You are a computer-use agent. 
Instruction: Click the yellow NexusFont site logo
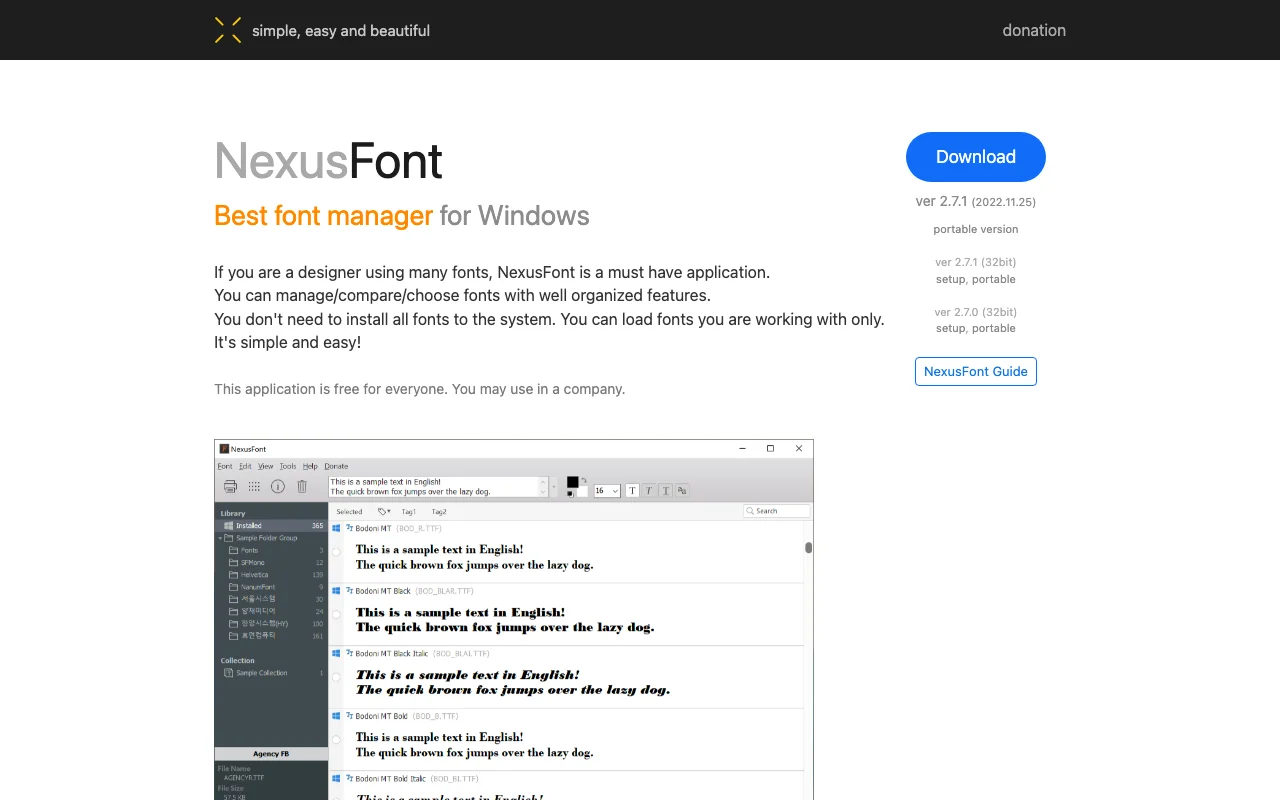tap(228, 30)
